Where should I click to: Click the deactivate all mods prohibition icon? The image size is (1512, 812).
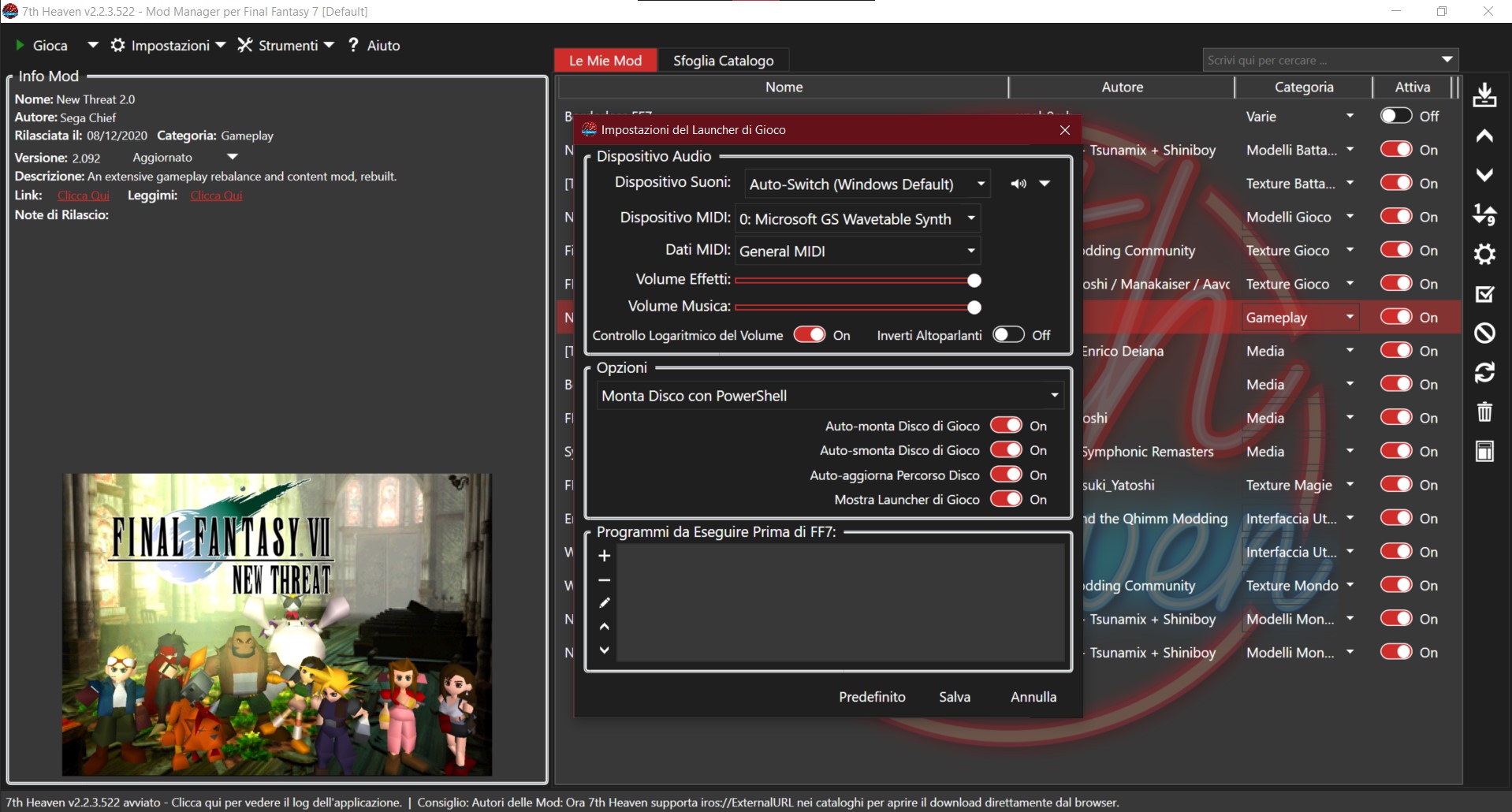(1484, 333)
